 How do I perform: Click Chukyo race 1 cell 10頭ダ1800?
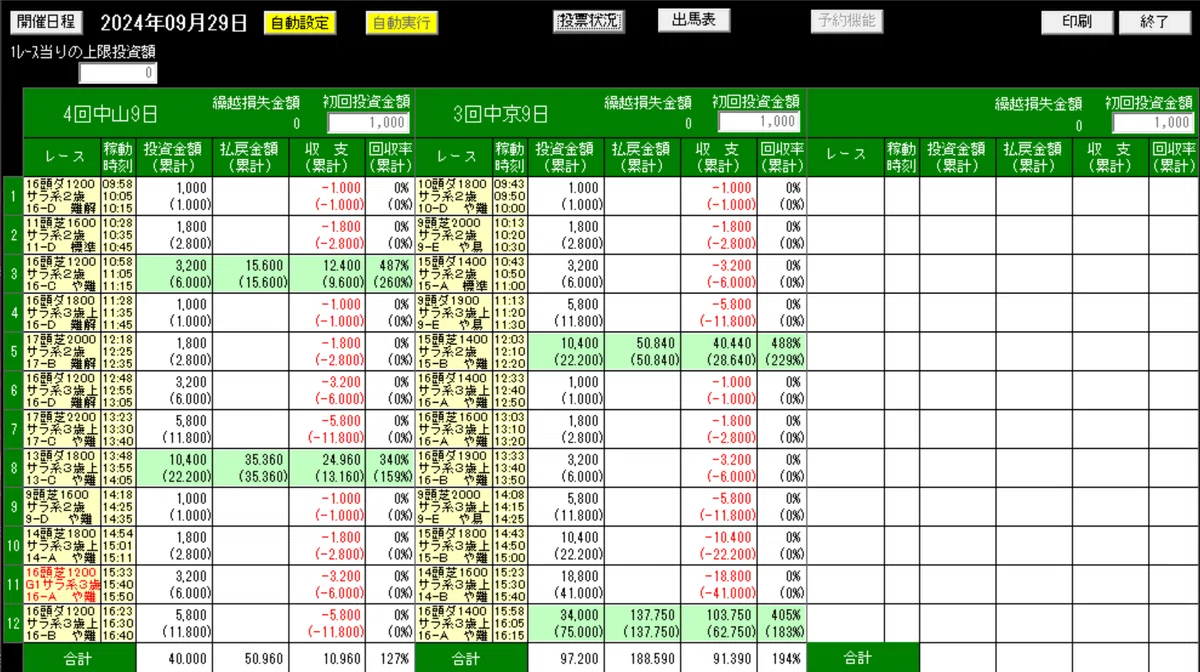coord(454,197)
